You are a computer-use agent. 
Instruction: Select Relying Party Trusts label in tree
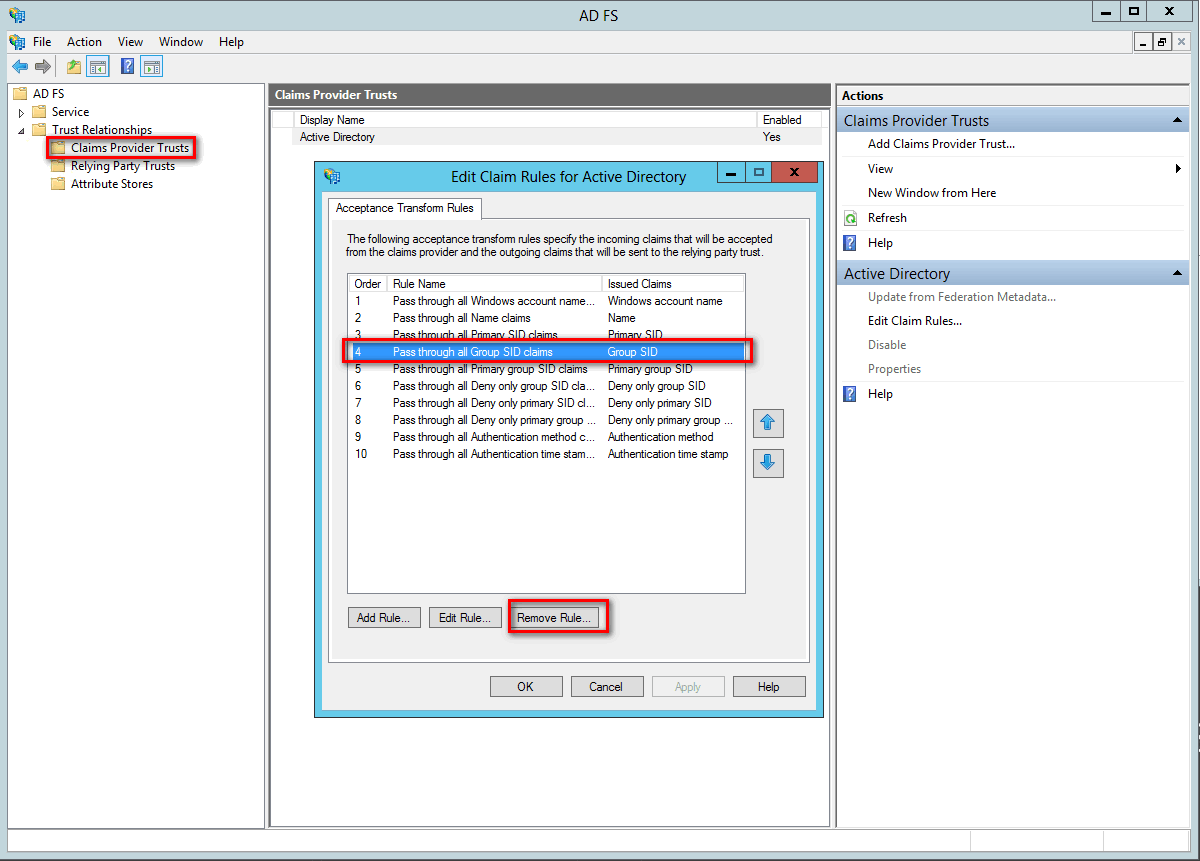click(123, 166)
